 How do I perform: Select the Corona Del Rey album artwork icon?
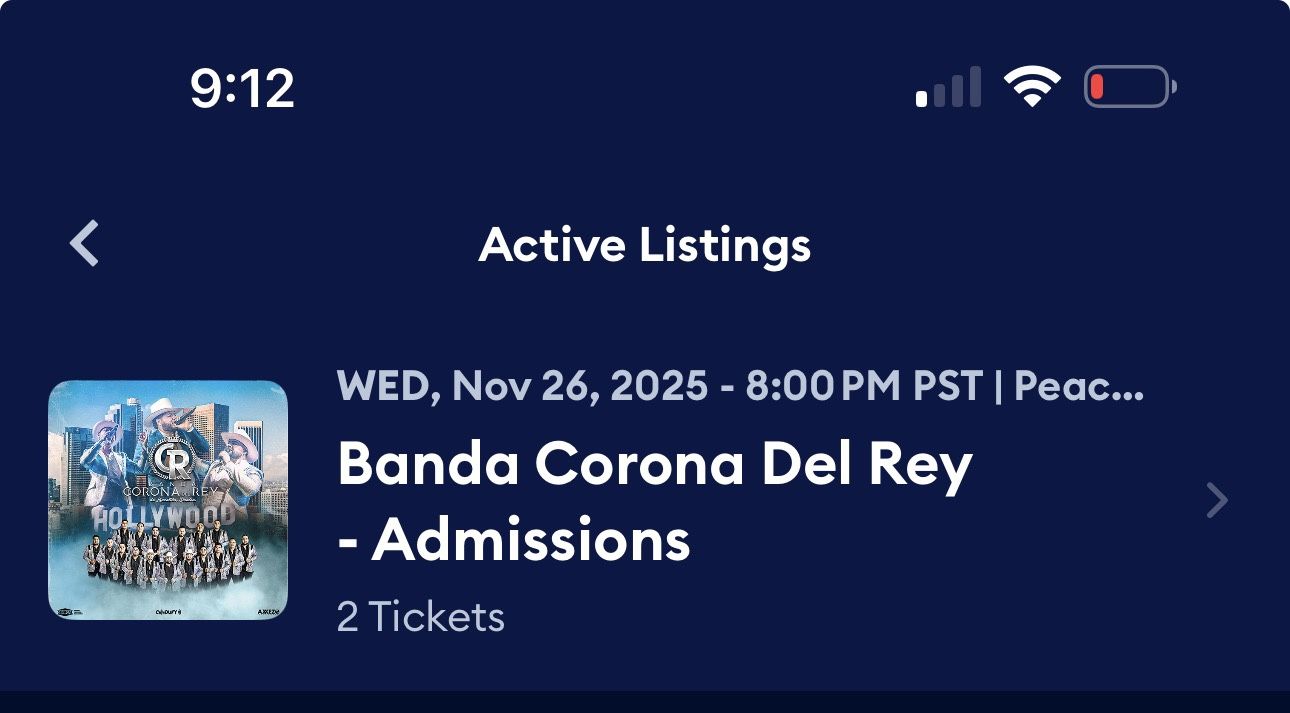[168, 498]
